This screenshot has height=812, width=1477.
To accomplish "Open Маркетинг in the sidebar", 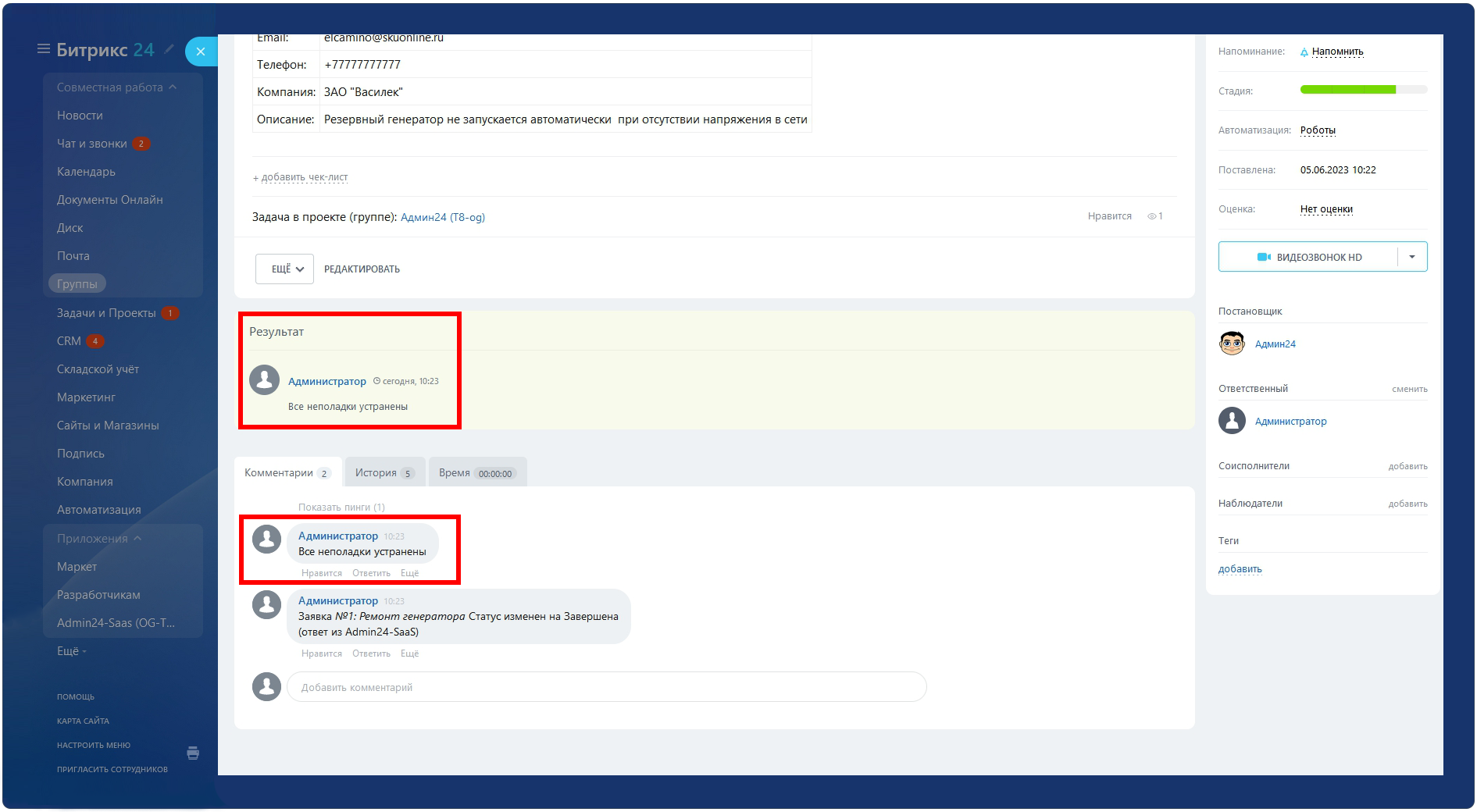I will click(x=86, y=397).
